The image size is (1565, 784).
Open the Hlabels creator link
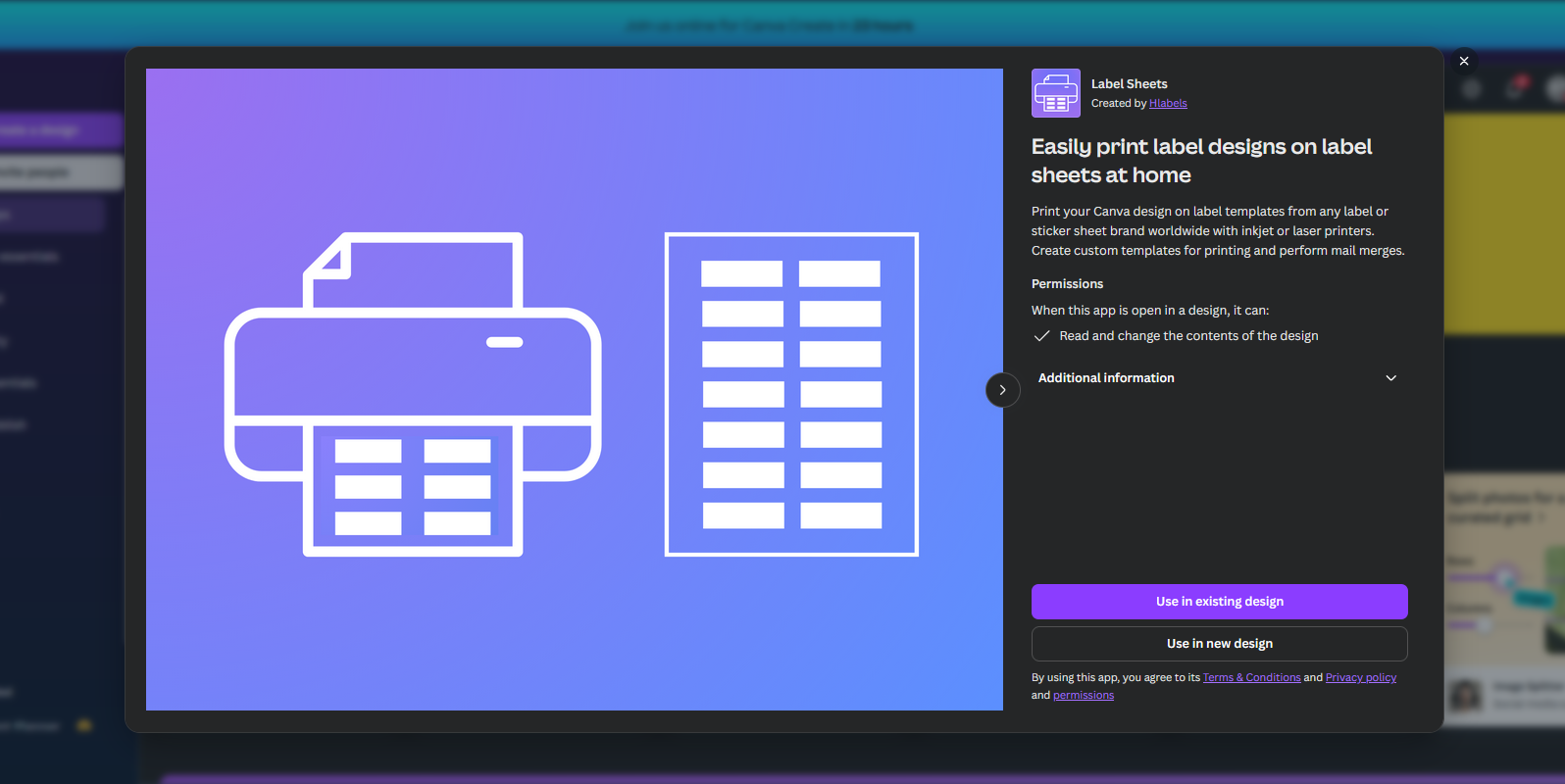[1168, 103]
